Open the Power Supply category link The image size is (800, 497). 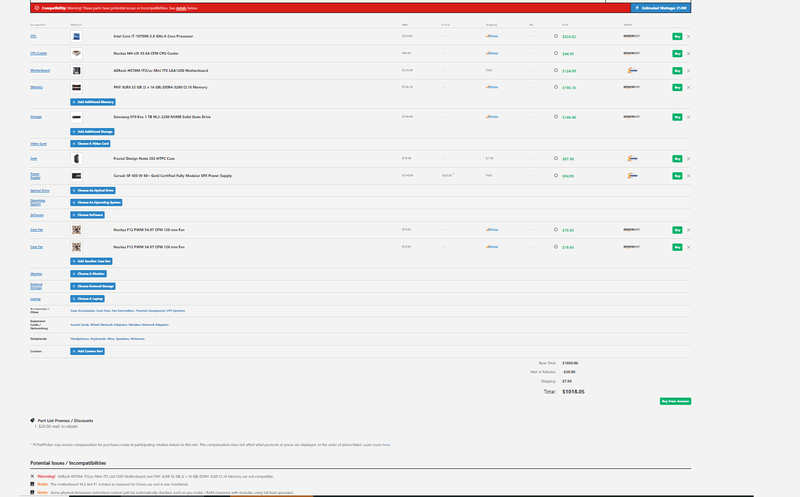click(35, 176)
